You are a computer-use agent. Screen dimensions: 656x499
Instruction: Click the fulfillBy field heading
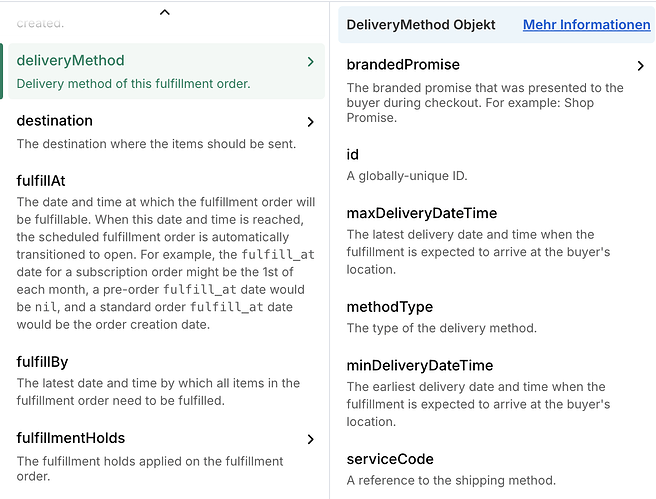click(43, 362)
